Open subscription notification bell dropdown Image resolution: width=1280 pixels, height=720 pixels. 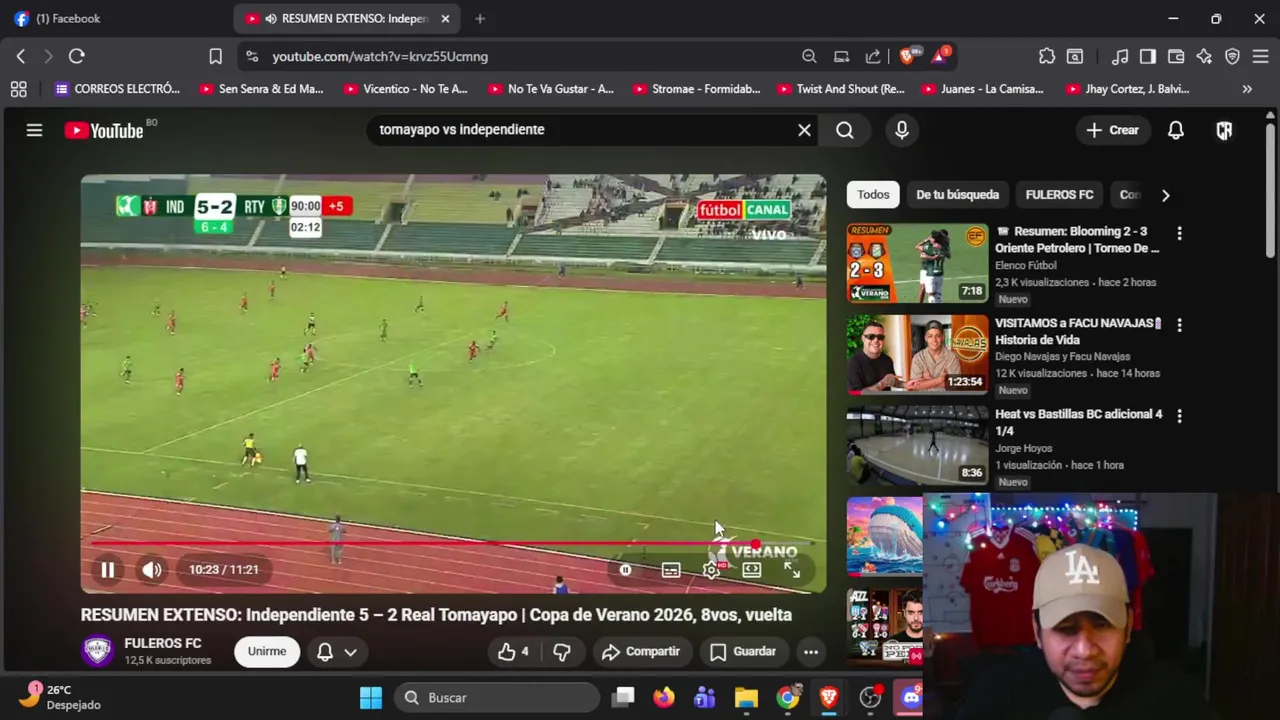pos(337,652)
